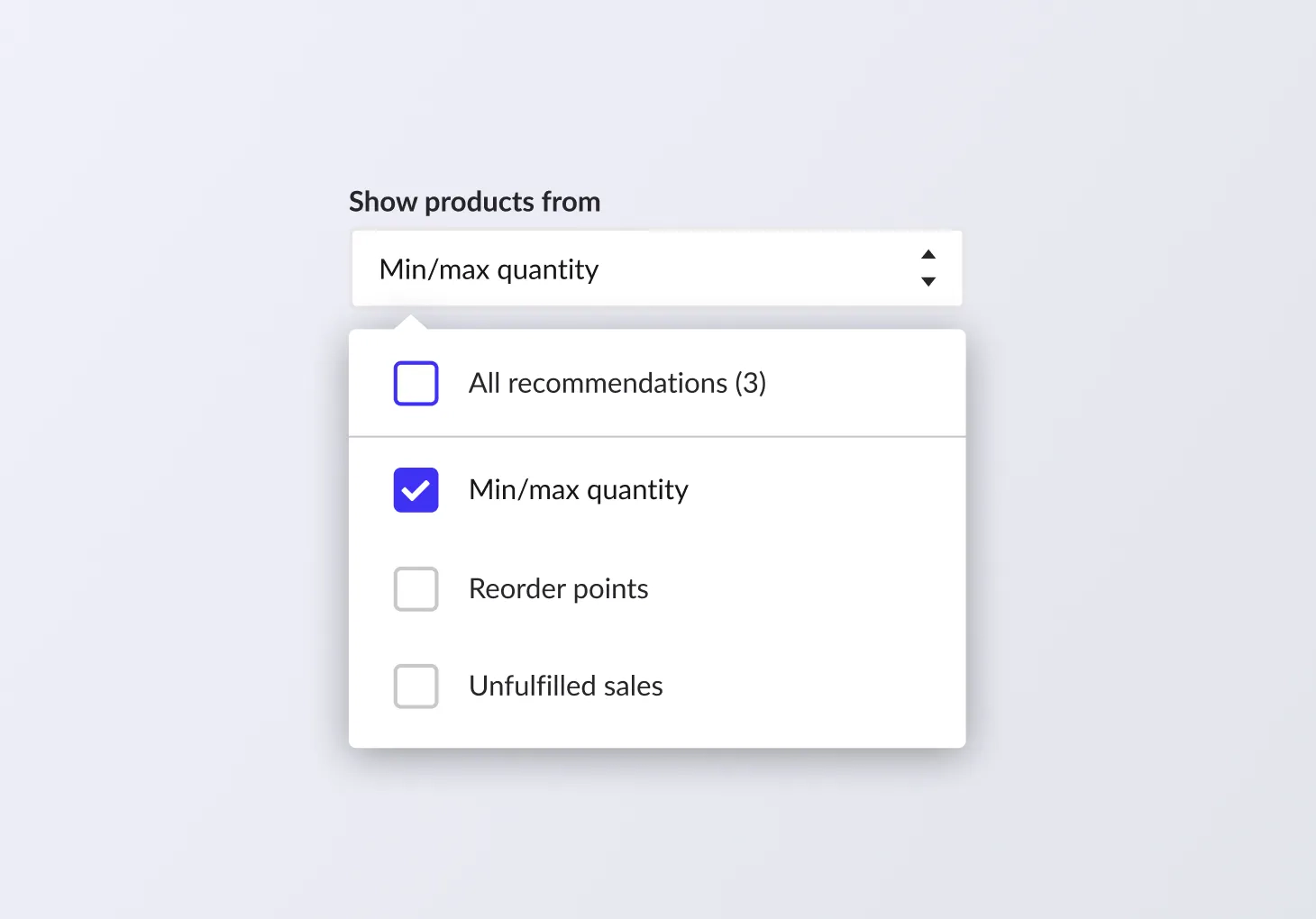Click the "(3)" count beside All recommendations
The image size is (1316, 919).
point(750,384)
